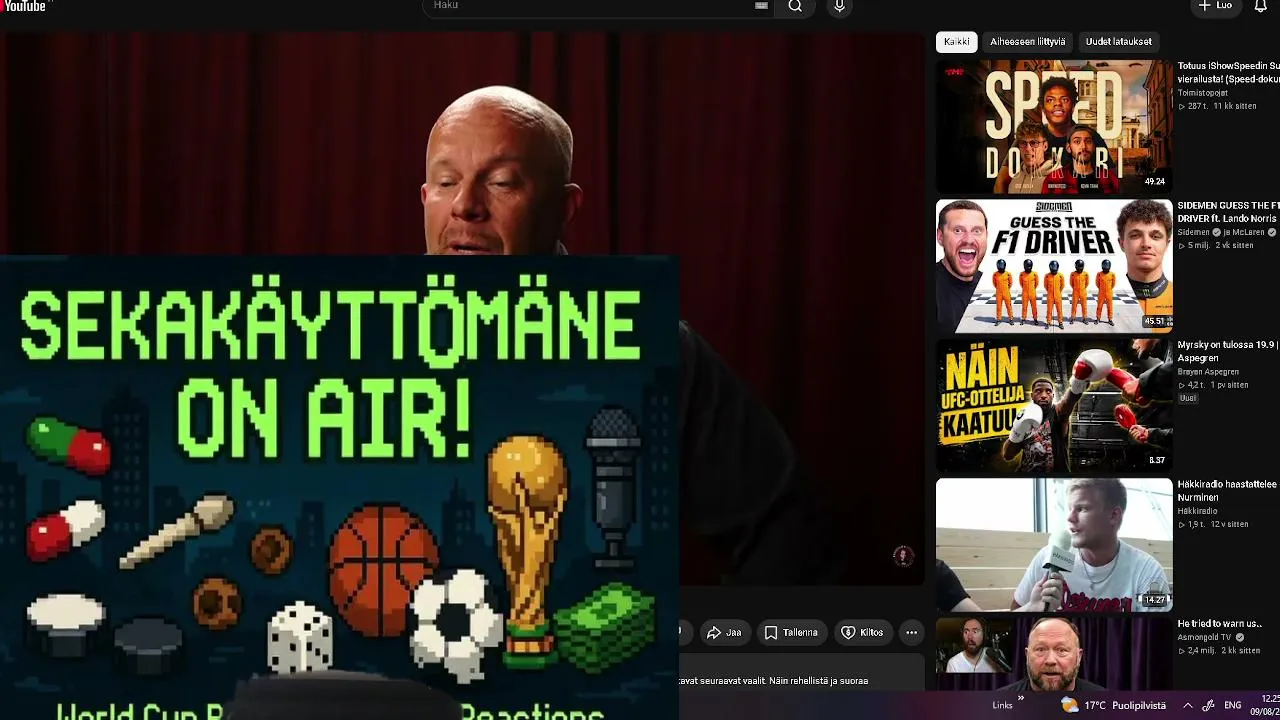Share the video with the Jaa button

click(x=724, y=633)
